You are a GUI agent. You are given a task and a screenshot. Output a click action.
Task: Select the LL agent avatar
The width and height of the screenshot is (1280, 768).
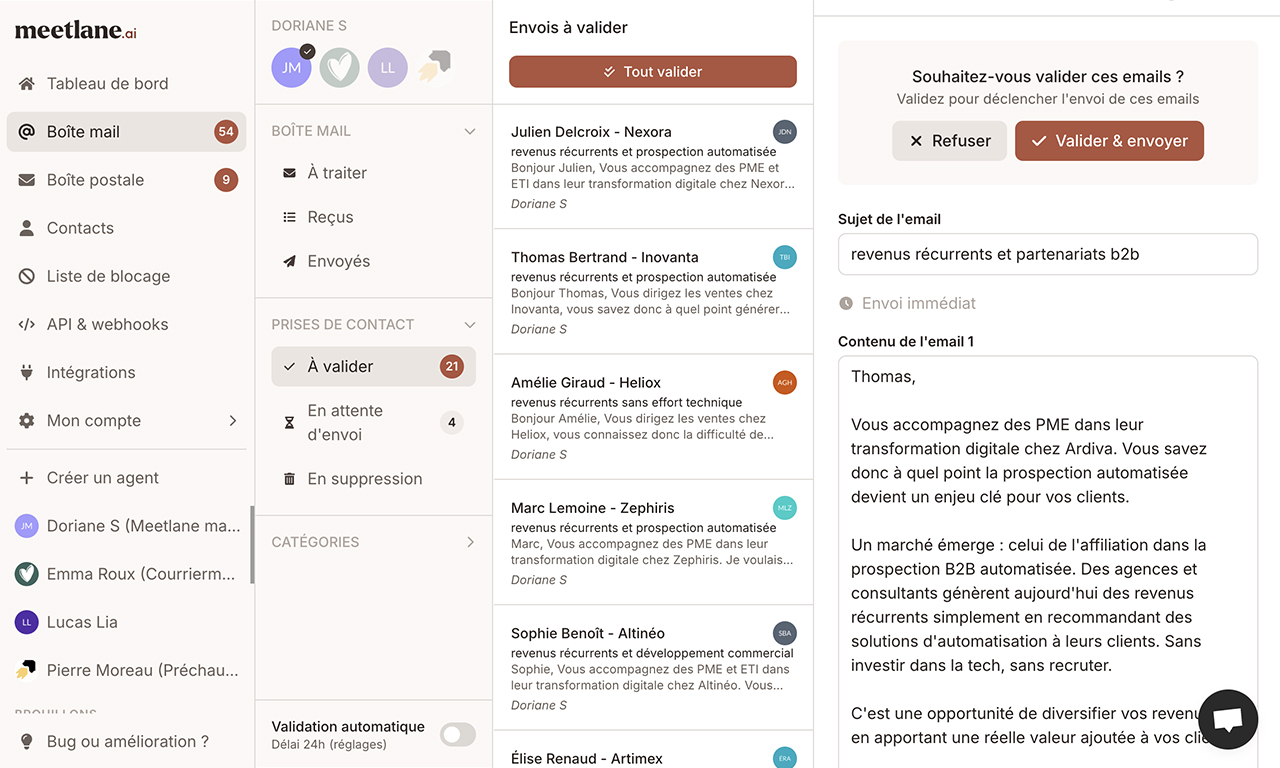coord(387,68)
